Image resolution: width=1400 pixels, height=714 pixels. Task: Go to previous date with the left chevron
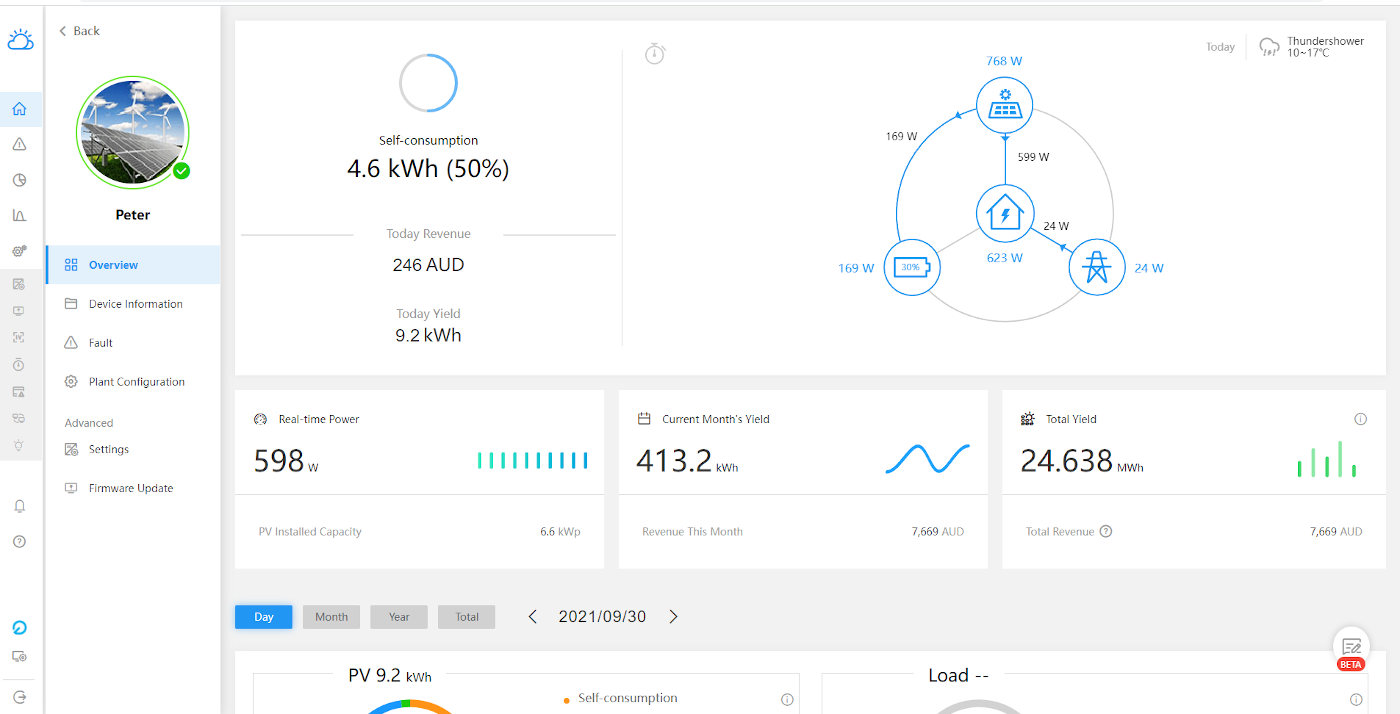[532, 617]
